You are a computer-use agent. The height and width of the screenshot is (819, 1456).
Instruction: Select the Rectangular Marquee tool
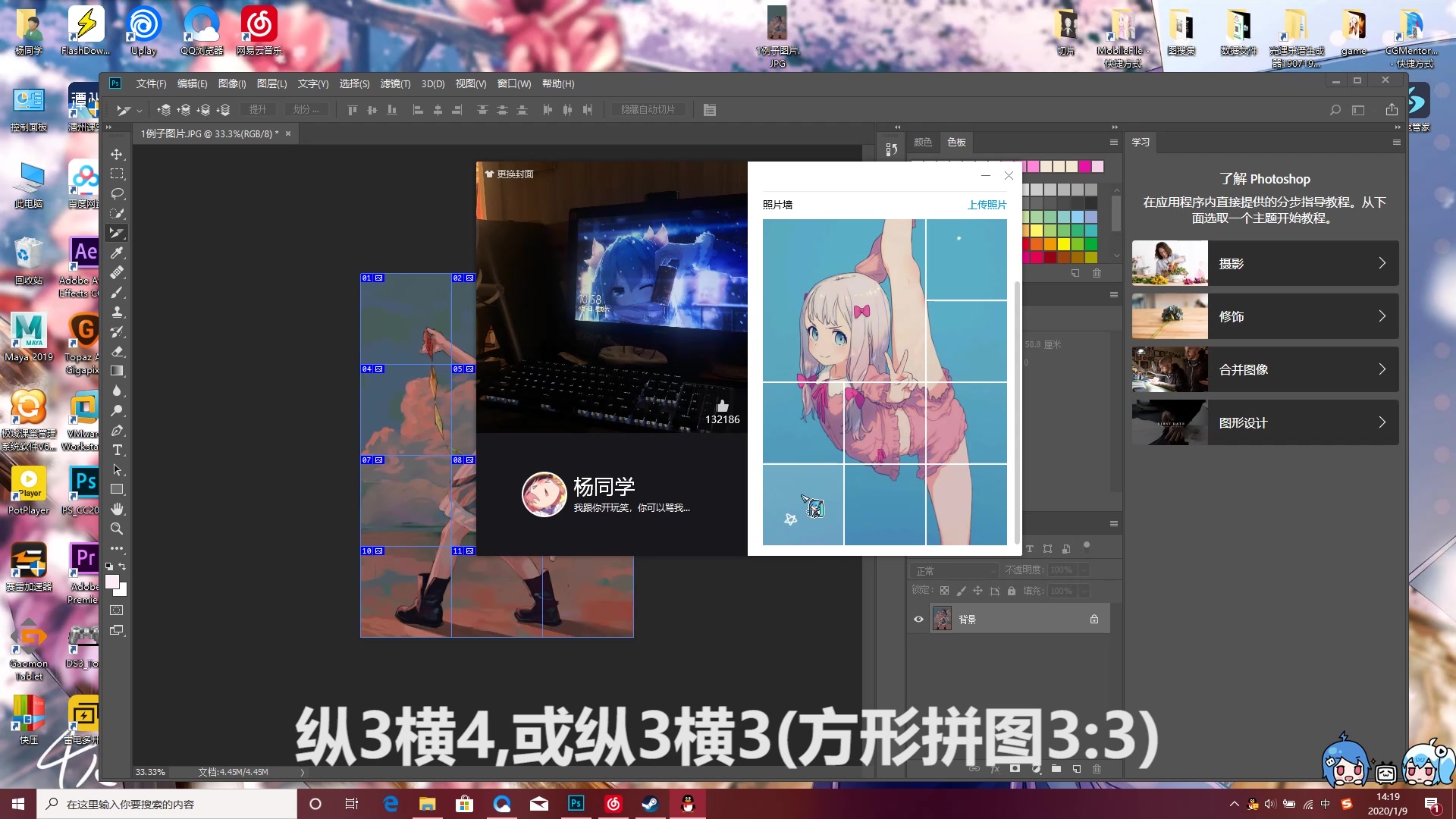pyautogui.click(x=117, y=173)
